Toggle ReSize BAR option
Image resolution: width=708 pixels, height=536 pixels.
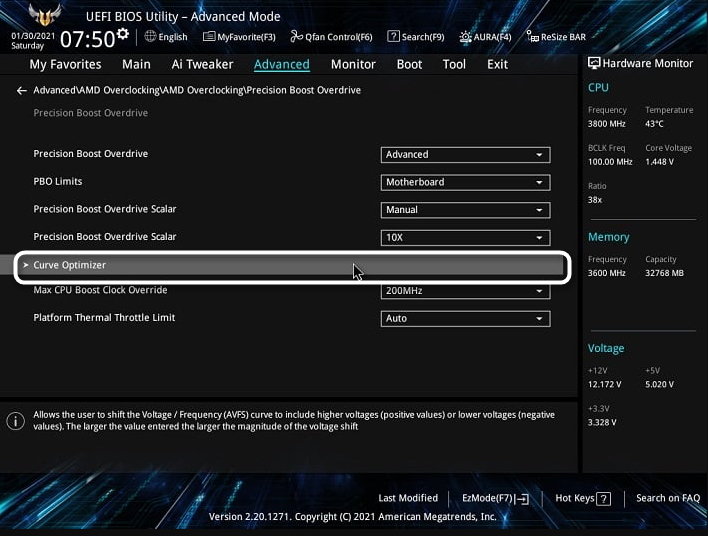[x=556, y=37]
